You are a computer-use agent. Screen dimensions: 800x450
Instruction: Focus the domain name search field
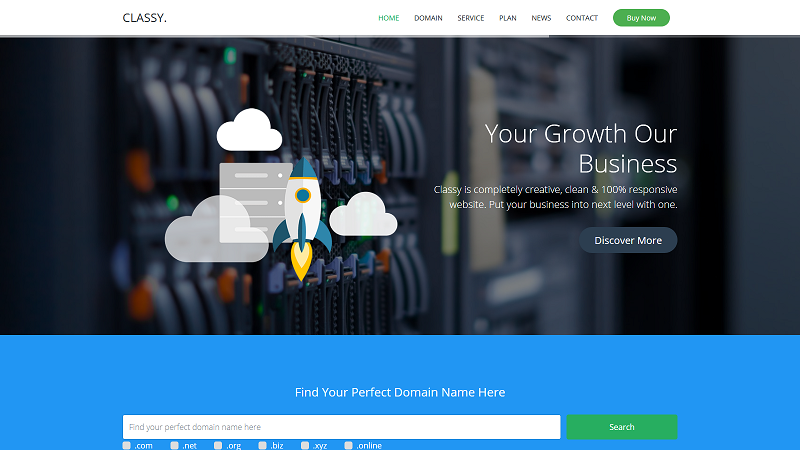[x=341, y=427]
